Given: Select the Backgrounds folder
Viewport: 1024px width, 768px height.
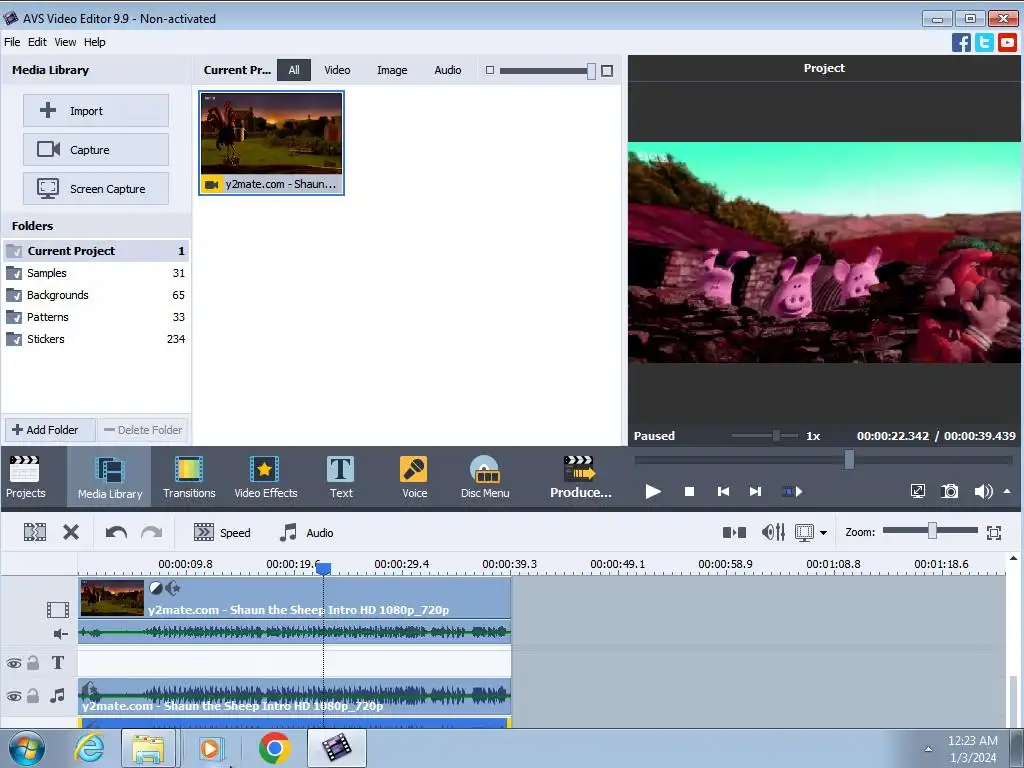Looking at the screenshot, I should (96, 295).
